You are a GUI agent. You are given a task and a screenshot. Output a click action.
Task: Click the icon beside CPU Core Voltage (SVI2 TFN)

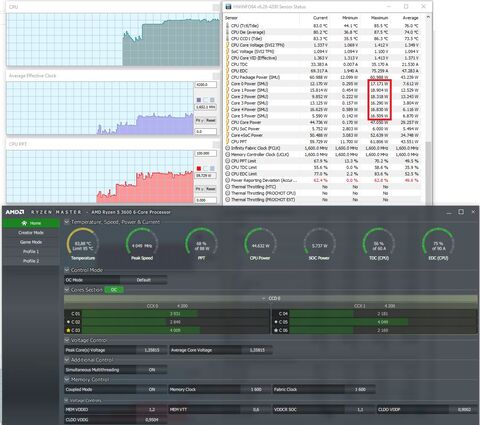227,45
